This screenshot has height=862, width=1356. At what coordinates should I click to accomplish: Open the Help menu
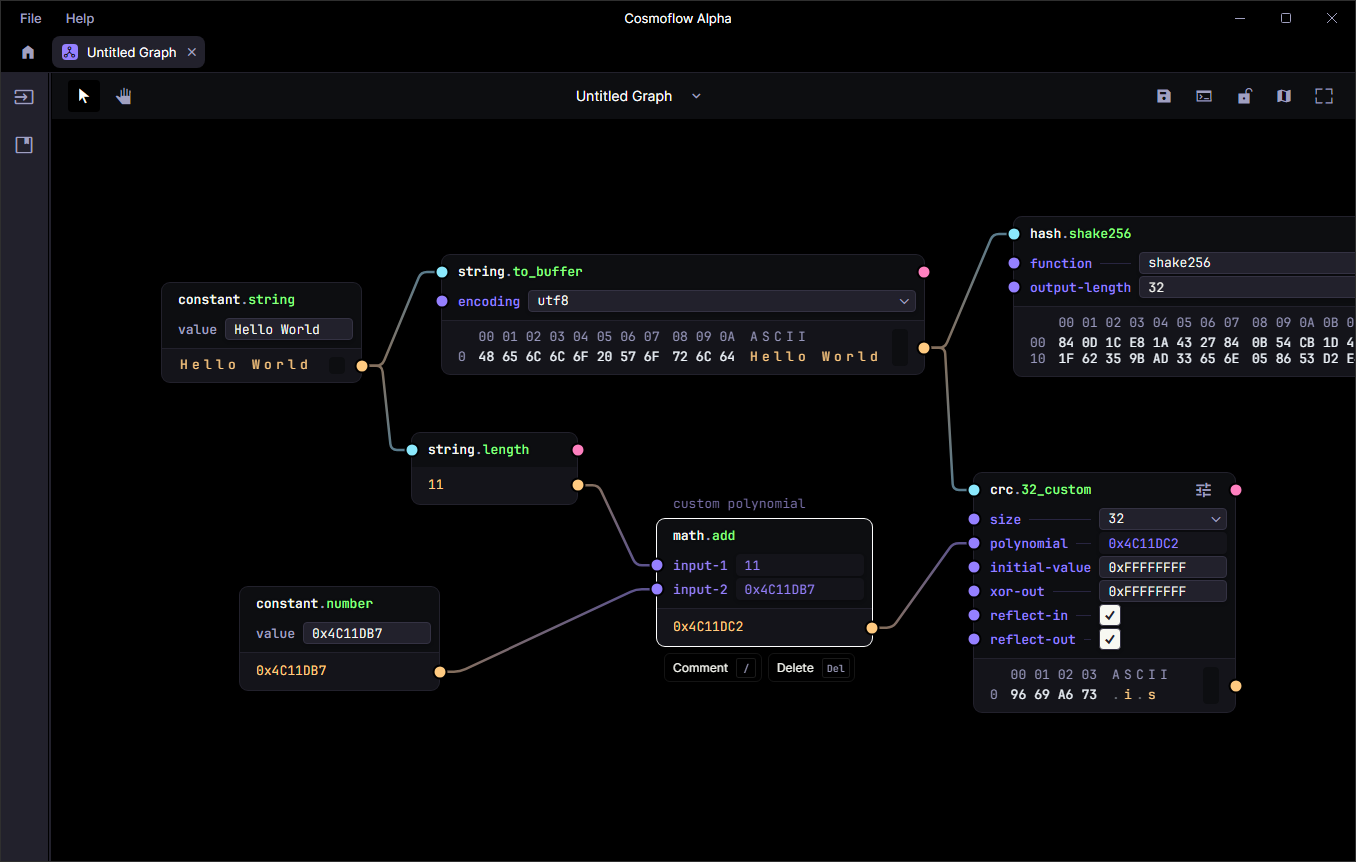tap(80, 18)
